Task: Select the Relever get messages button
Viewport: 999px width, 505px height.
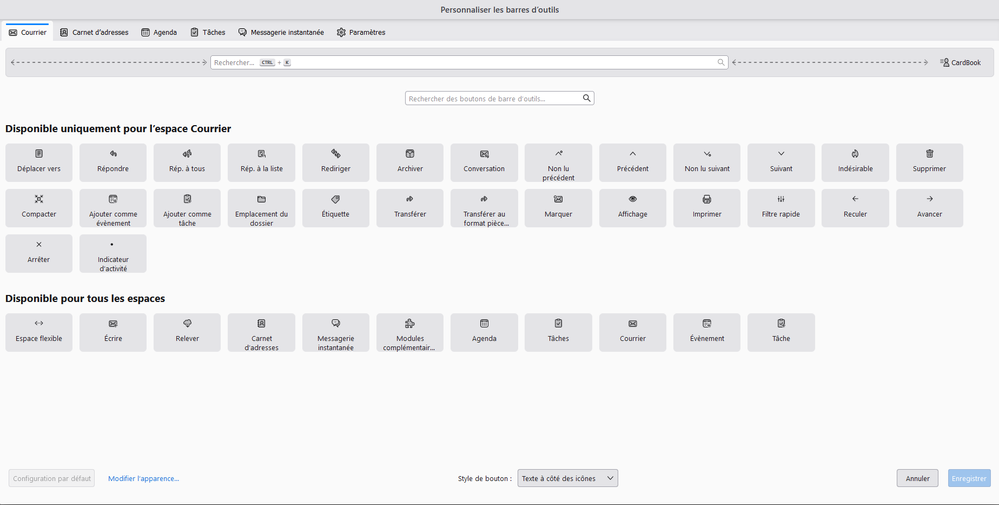Action: coord(187,332)
